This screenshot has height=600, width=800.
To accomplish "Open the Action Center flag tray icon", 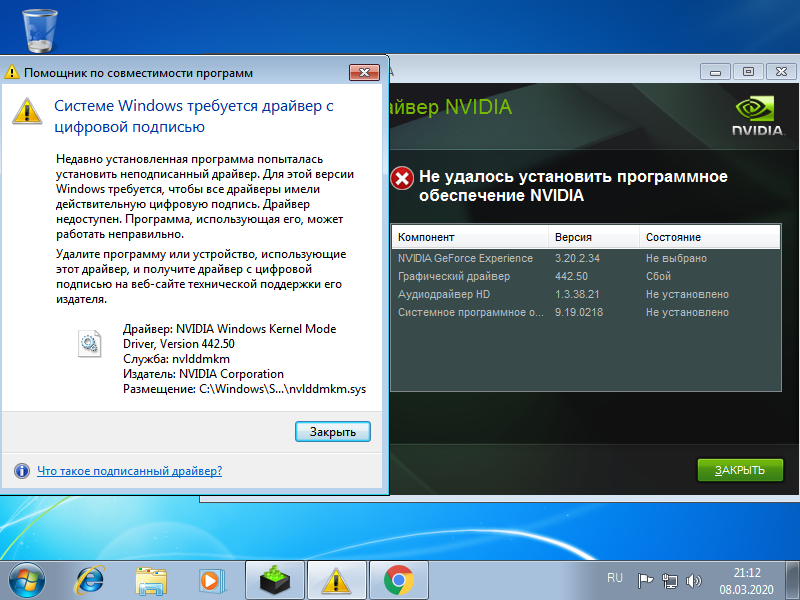I will coord(645,581).
